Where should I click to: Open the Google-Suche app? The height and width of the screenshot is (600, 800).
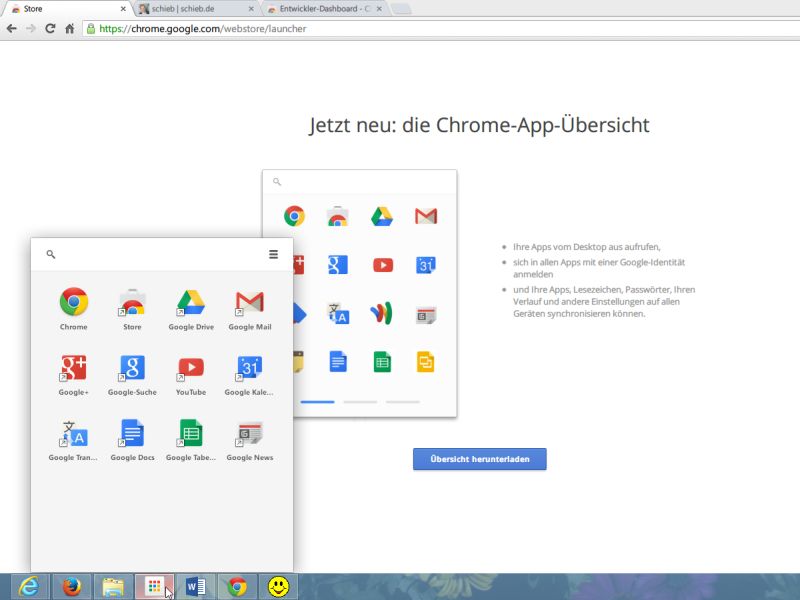tap(132, 374)
